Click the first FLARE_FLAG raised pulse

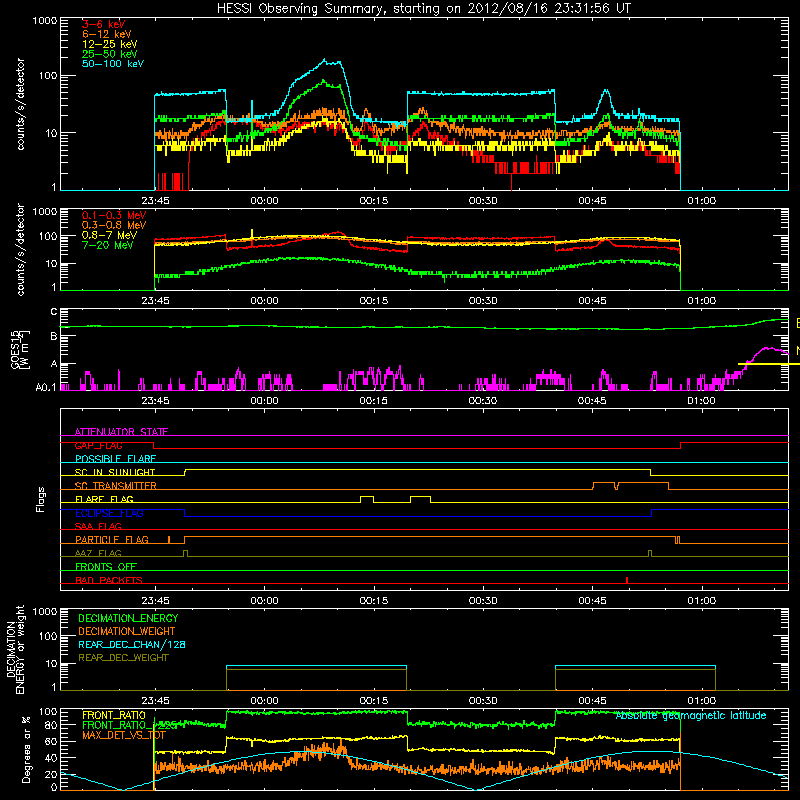point(367,498)
